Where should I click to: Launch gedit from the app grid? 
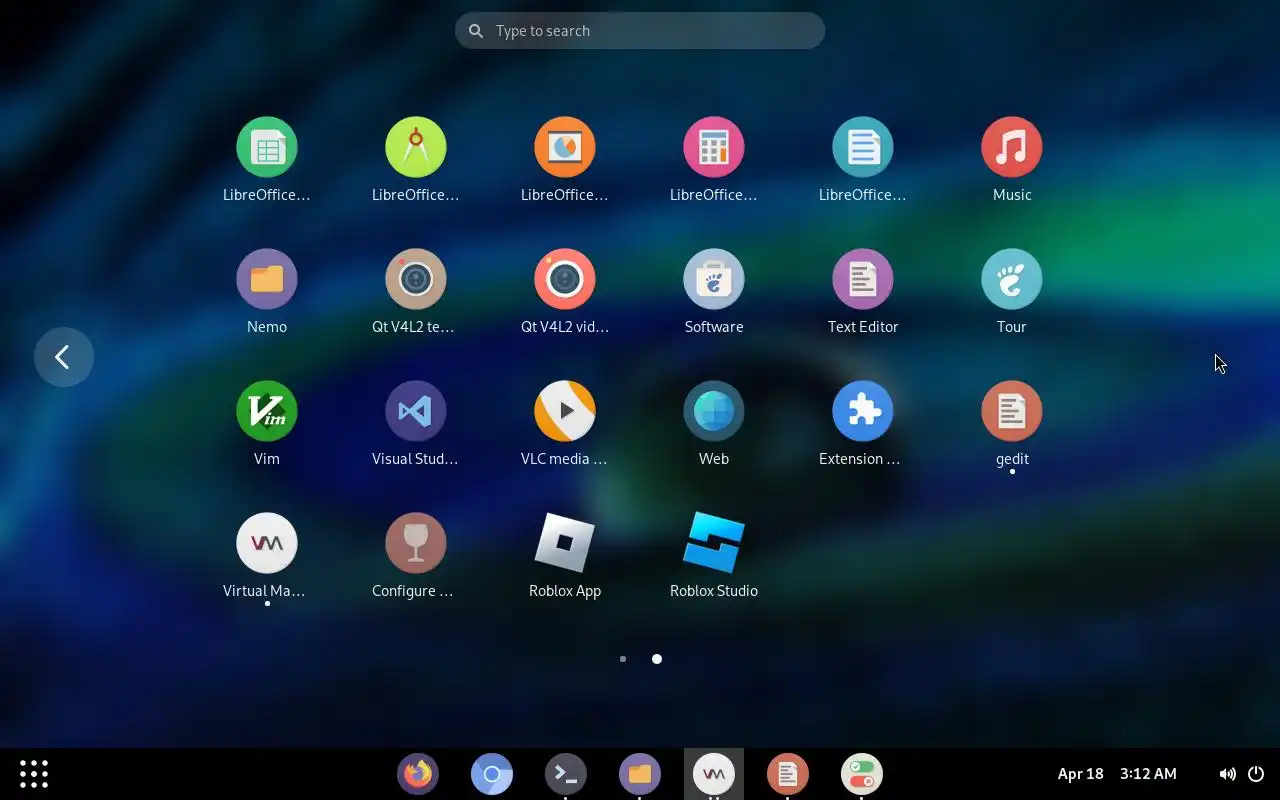(x=1012, y=411)
